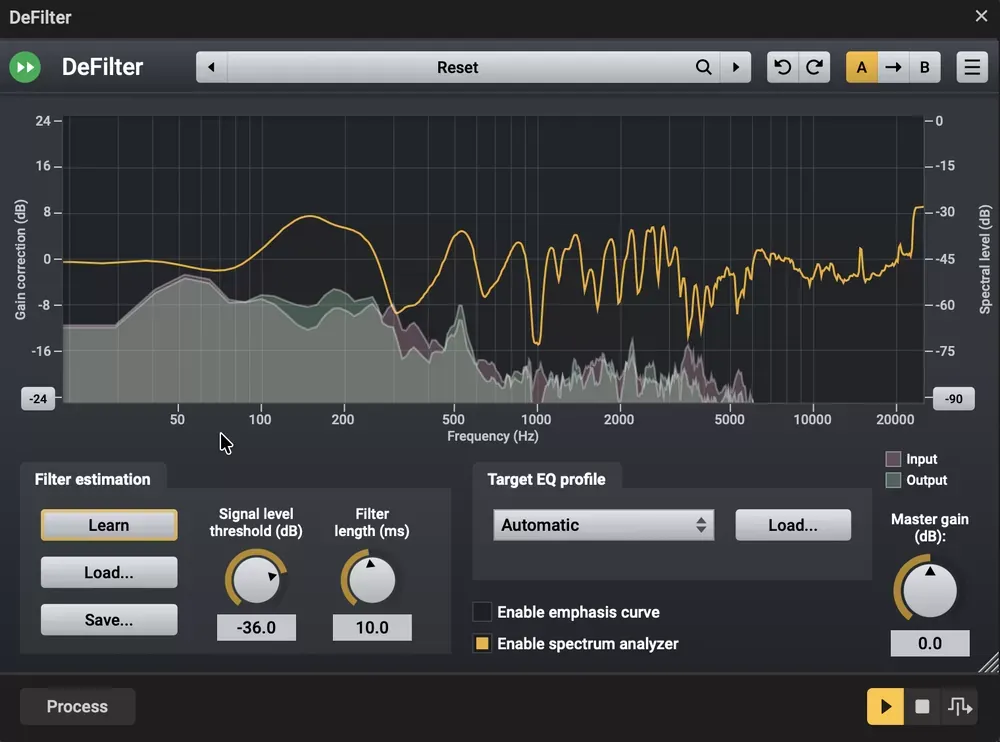Screen dimensions: 1000x742
Task: Edit the -36.0 threshold value field
Action: click(256, 627)
